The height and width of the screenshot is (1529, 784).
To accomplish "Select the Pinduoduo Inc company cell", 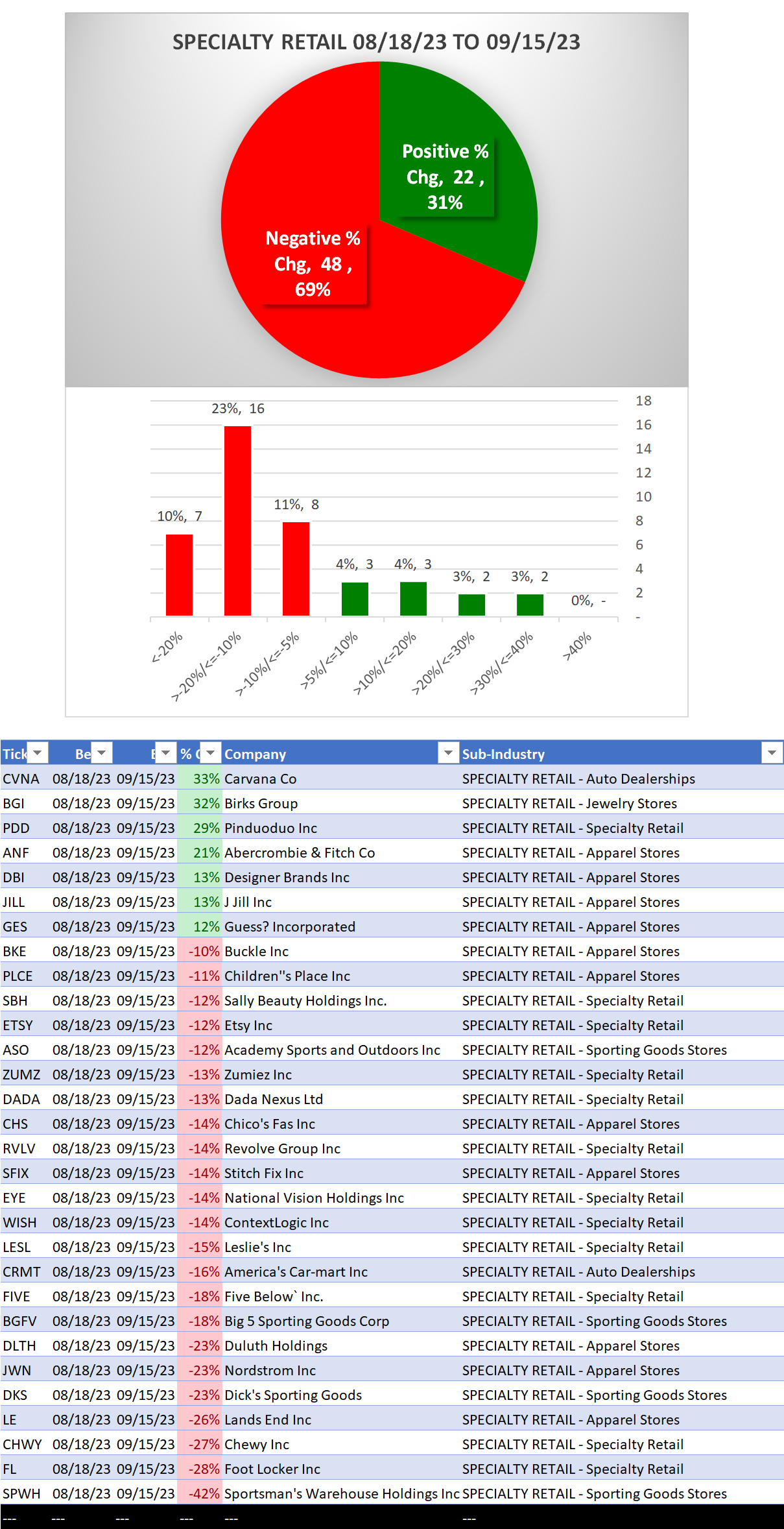I will point(341,828).
